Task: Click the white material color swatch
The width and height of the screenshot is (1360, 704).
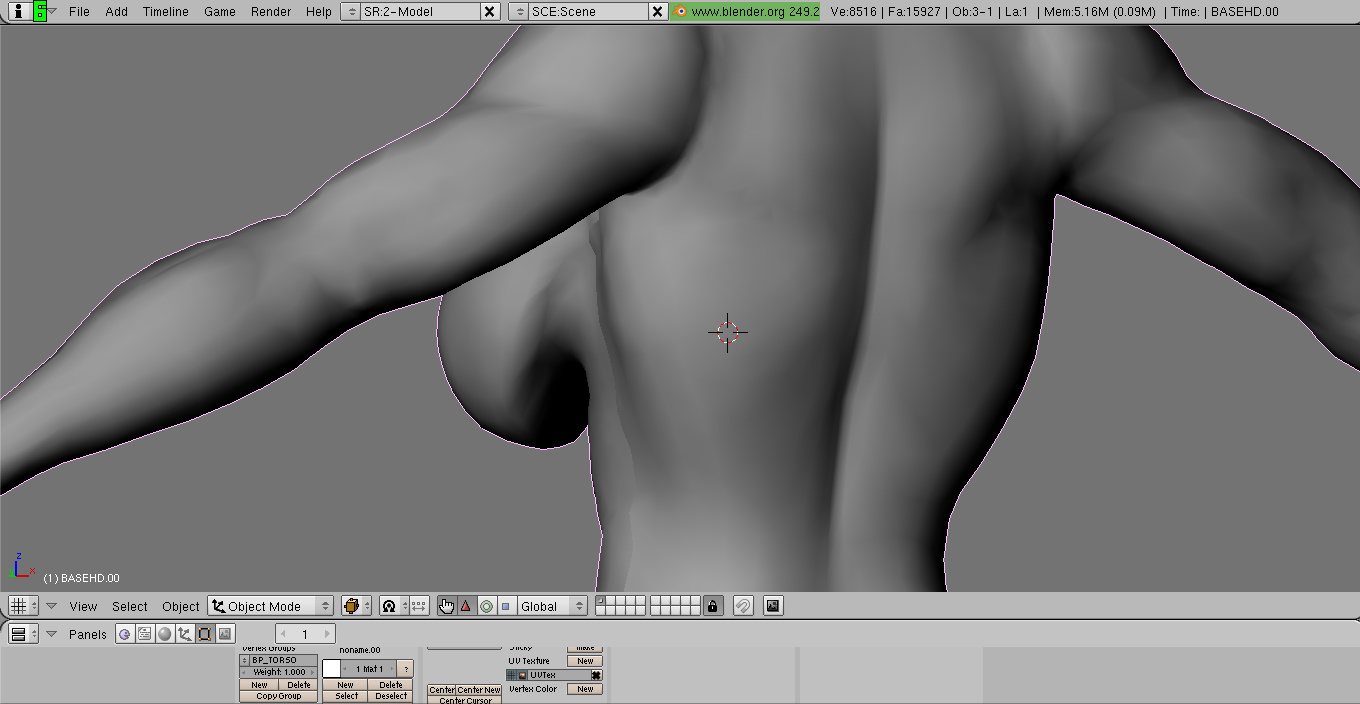Action: [x=332, y=668]
